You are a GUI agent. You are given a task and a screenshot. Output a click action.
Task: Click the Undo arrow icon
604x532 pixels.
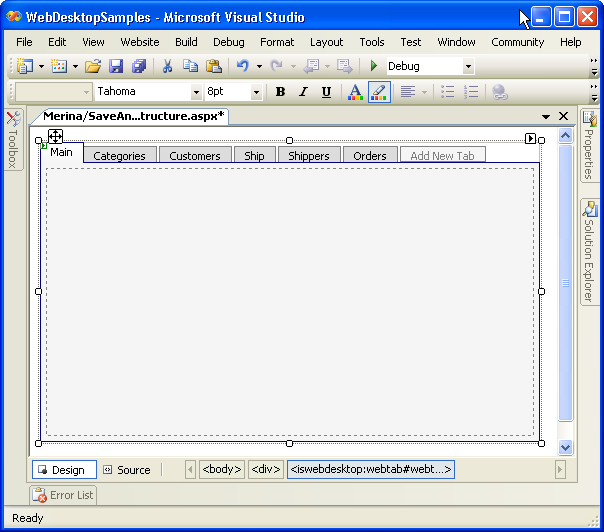tap(241, 66)
